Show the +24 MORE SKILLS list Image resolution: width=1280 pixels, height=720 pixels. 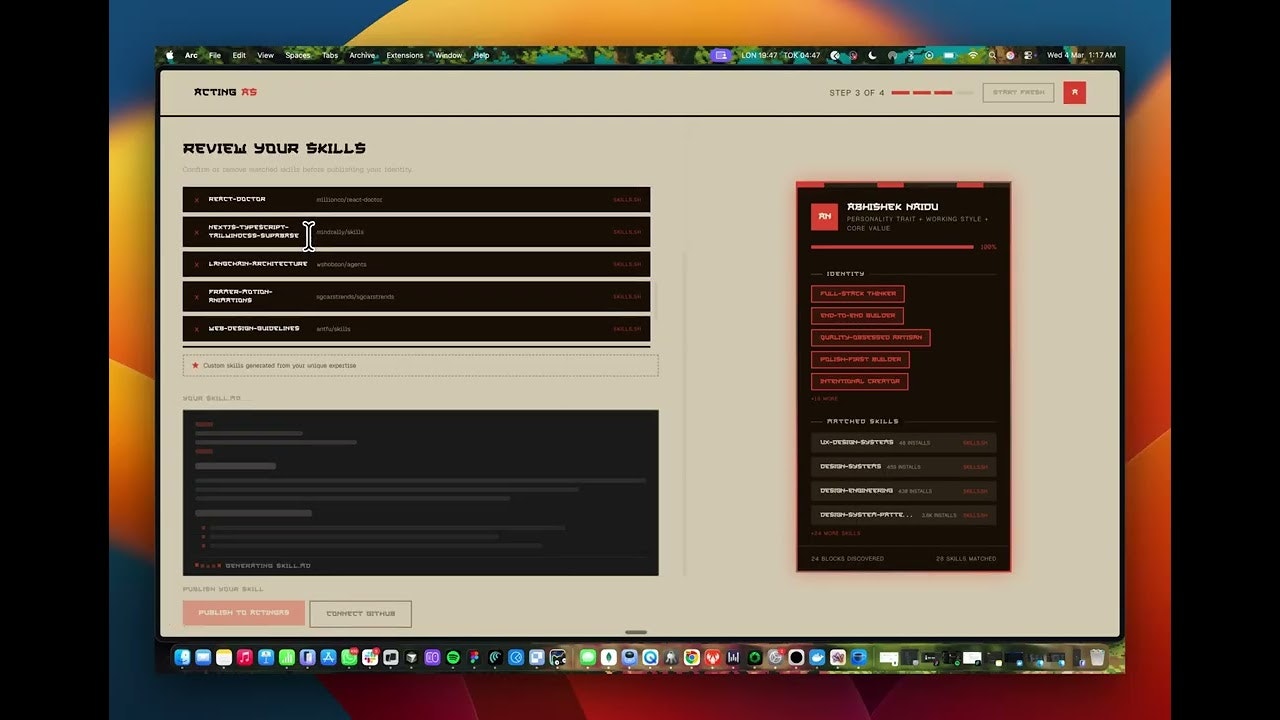[x=834, y=533]
